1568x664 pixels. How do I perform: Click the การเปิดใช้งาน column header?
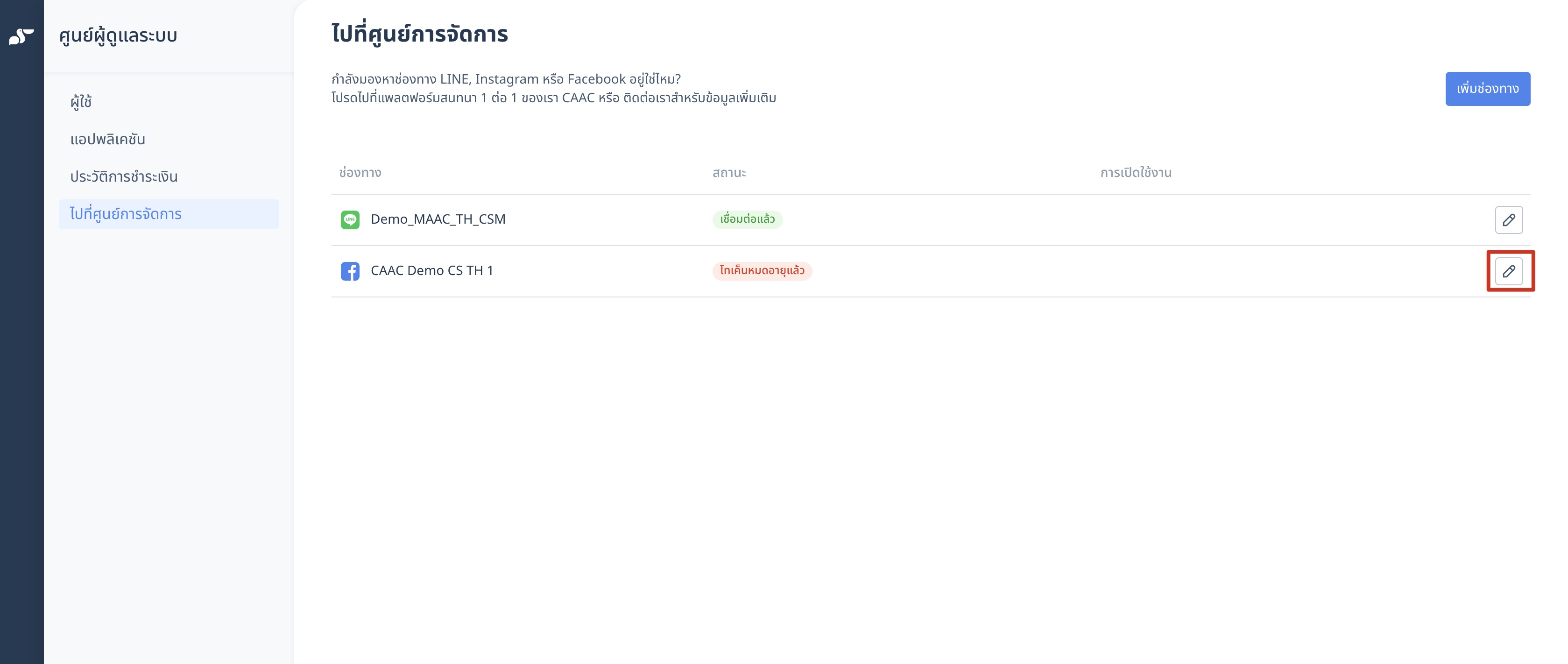1135,173
